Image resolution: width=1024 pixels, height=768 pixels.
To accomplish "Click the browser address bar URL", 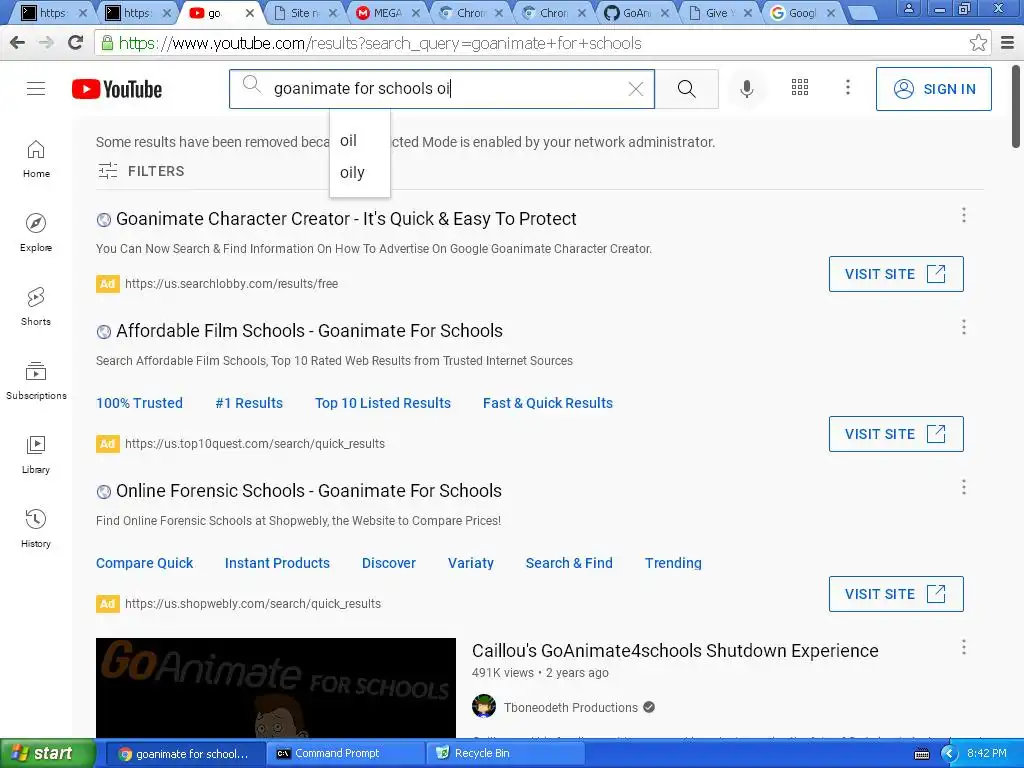I will coord(380,43).
